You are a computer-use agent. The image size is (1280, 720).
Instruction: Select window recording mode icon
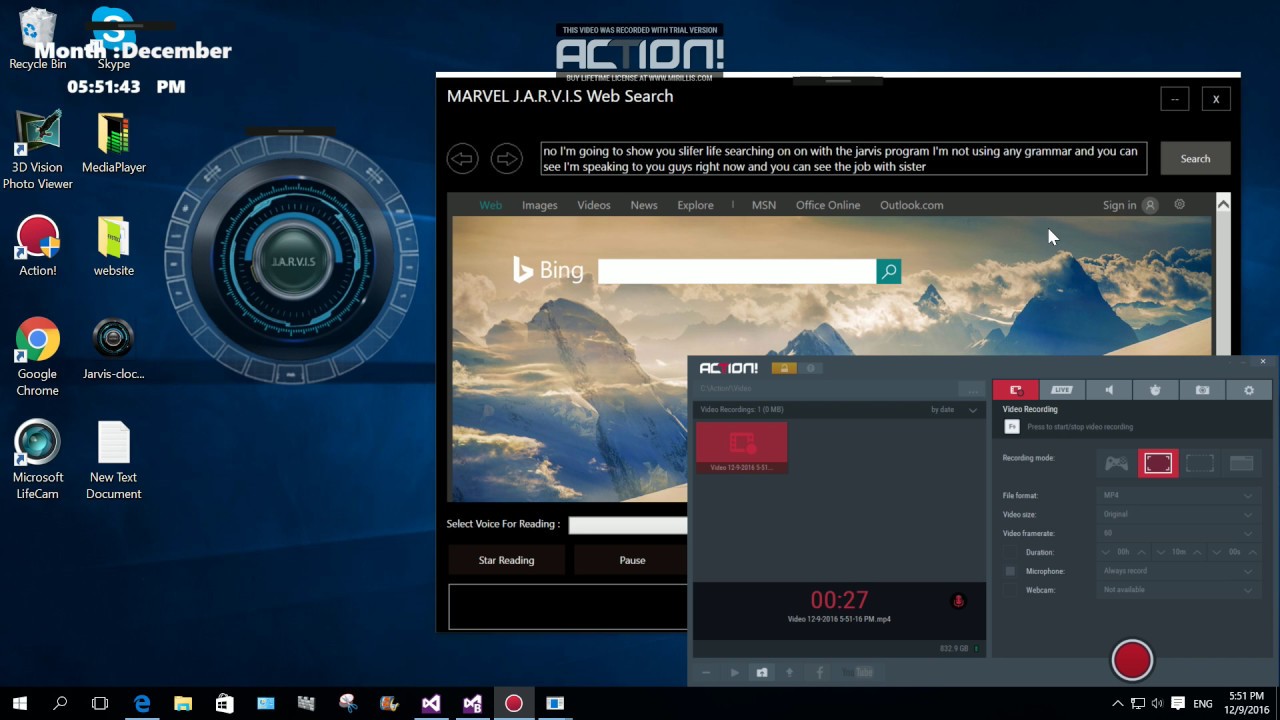(x=1241, y=463)
